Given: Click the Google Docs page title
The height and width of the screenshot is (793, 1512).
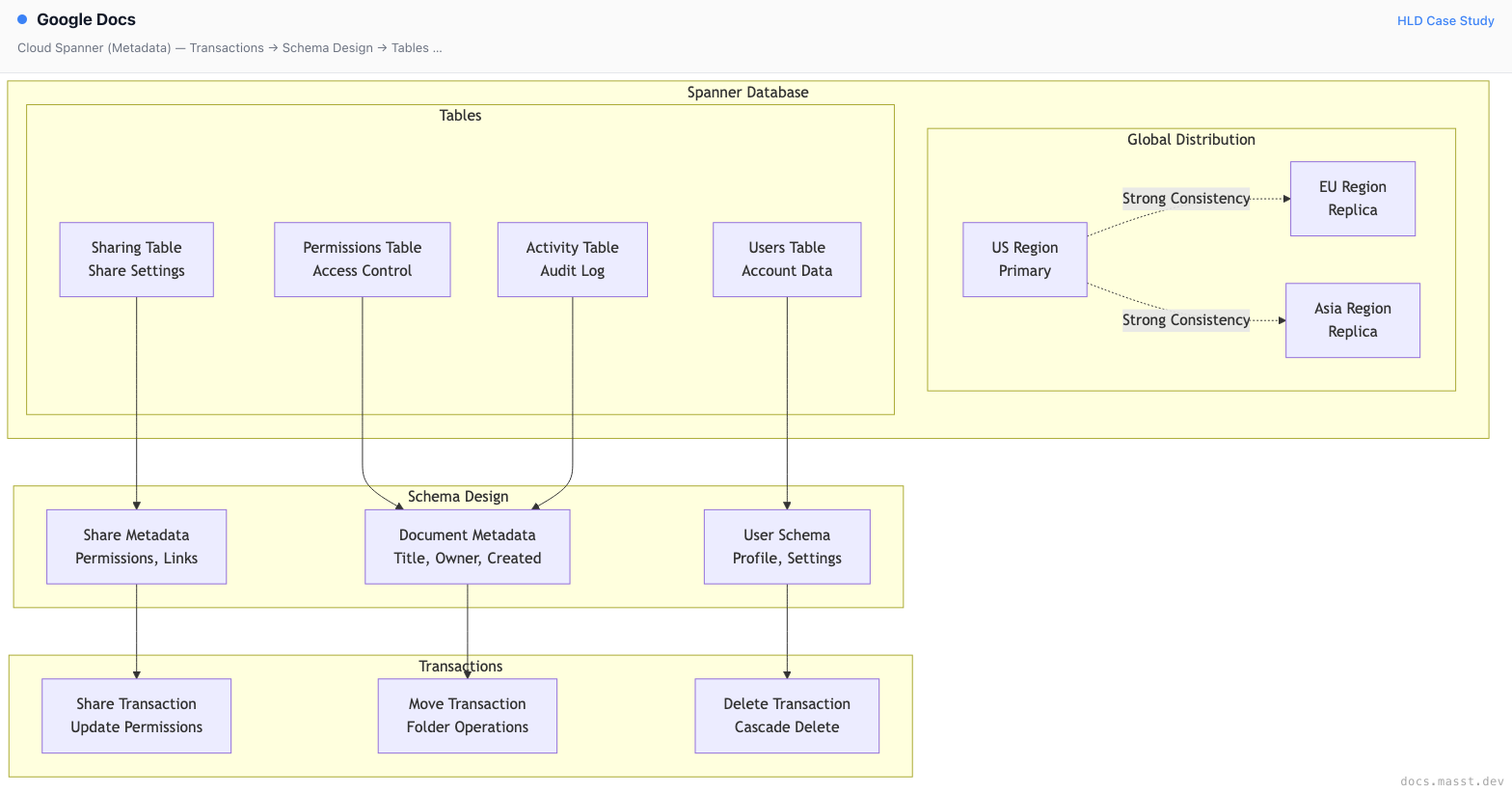Looking at the screenshot, I should pos(86,19).
